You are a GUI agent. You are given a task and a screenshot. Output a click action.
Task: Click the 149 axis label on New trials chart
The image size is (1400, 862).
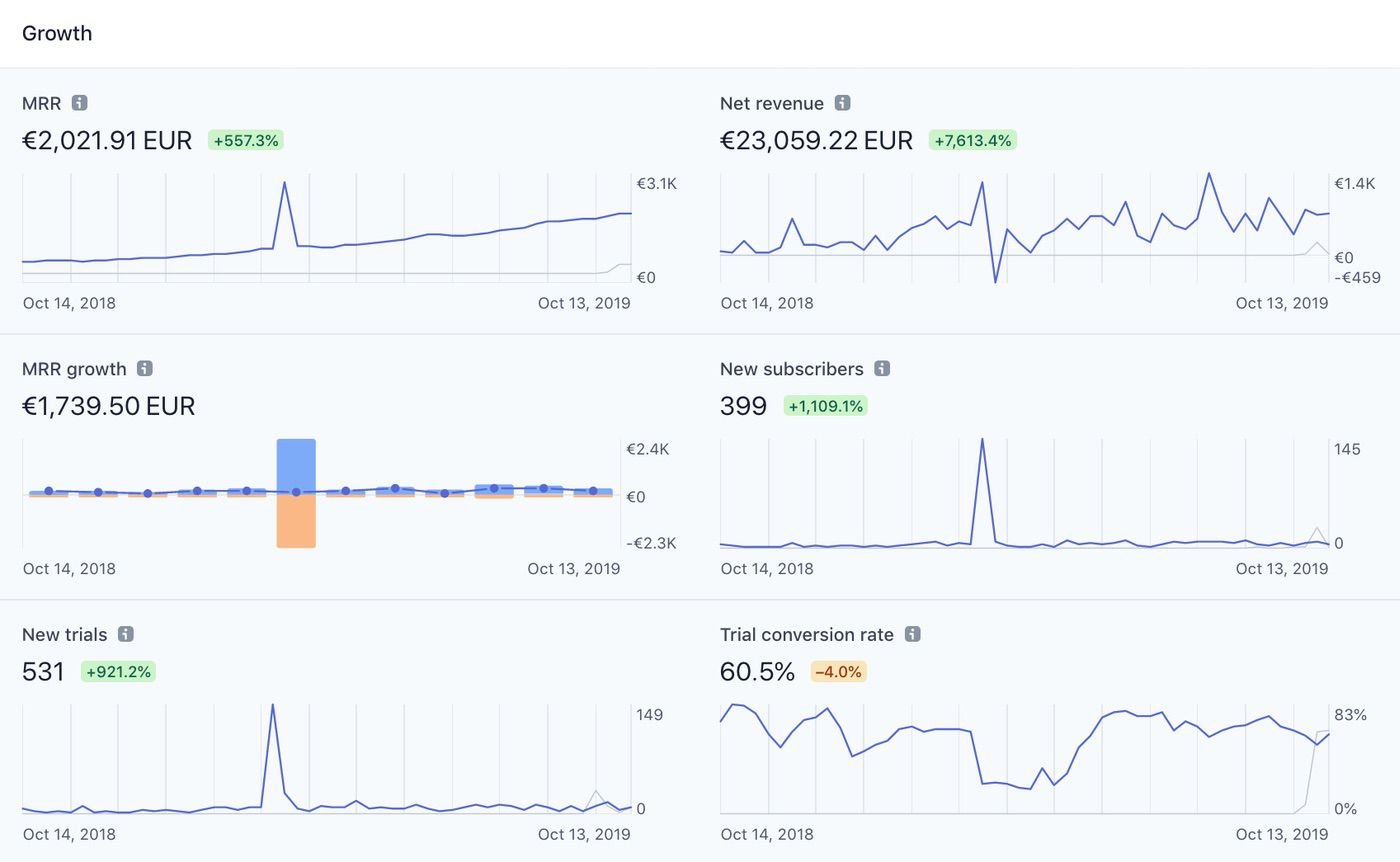pos(649,715)
